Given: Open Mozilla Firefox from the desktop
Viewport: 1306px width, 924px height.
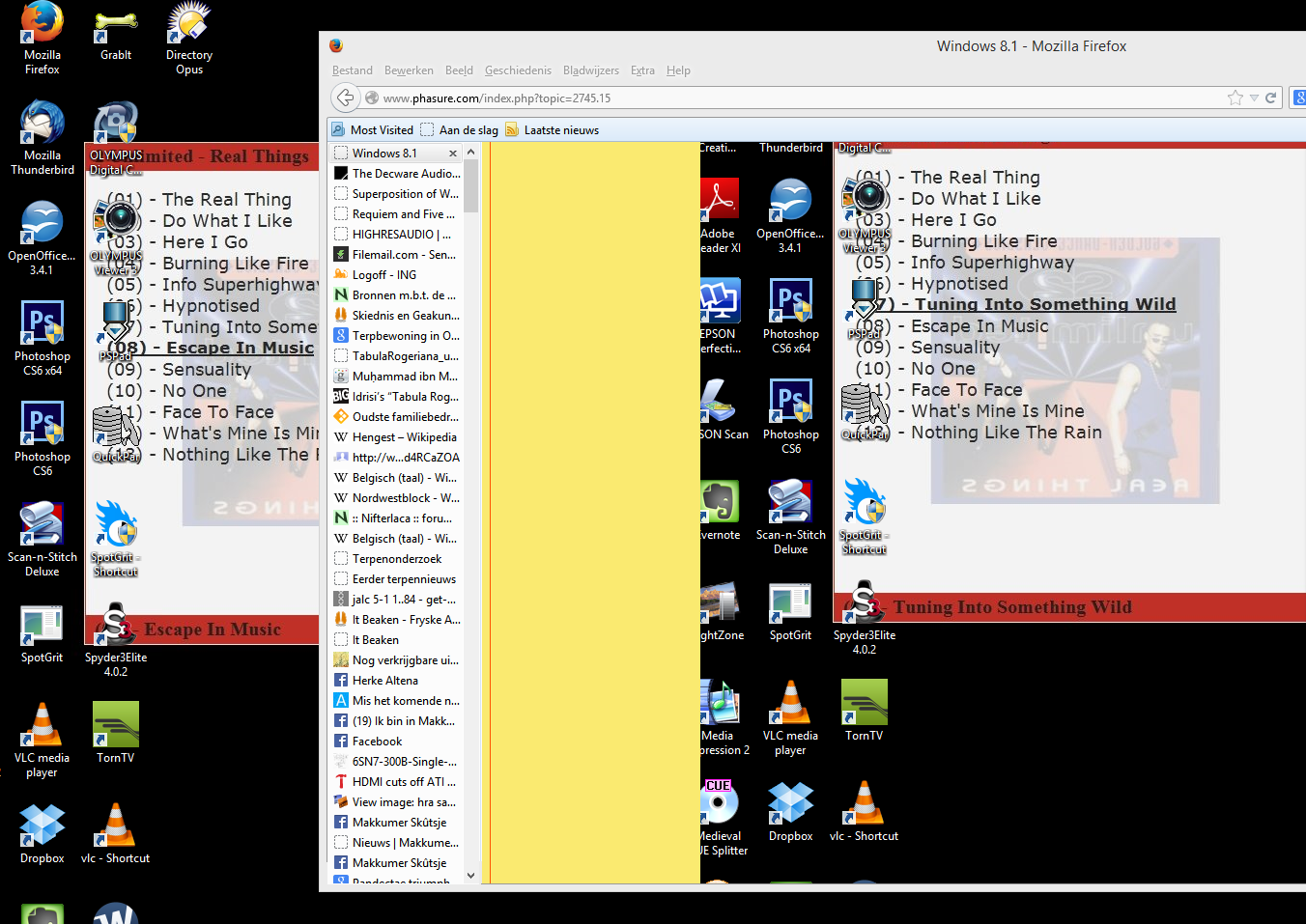Looking at the screenshot, I should tap(43, 39).
